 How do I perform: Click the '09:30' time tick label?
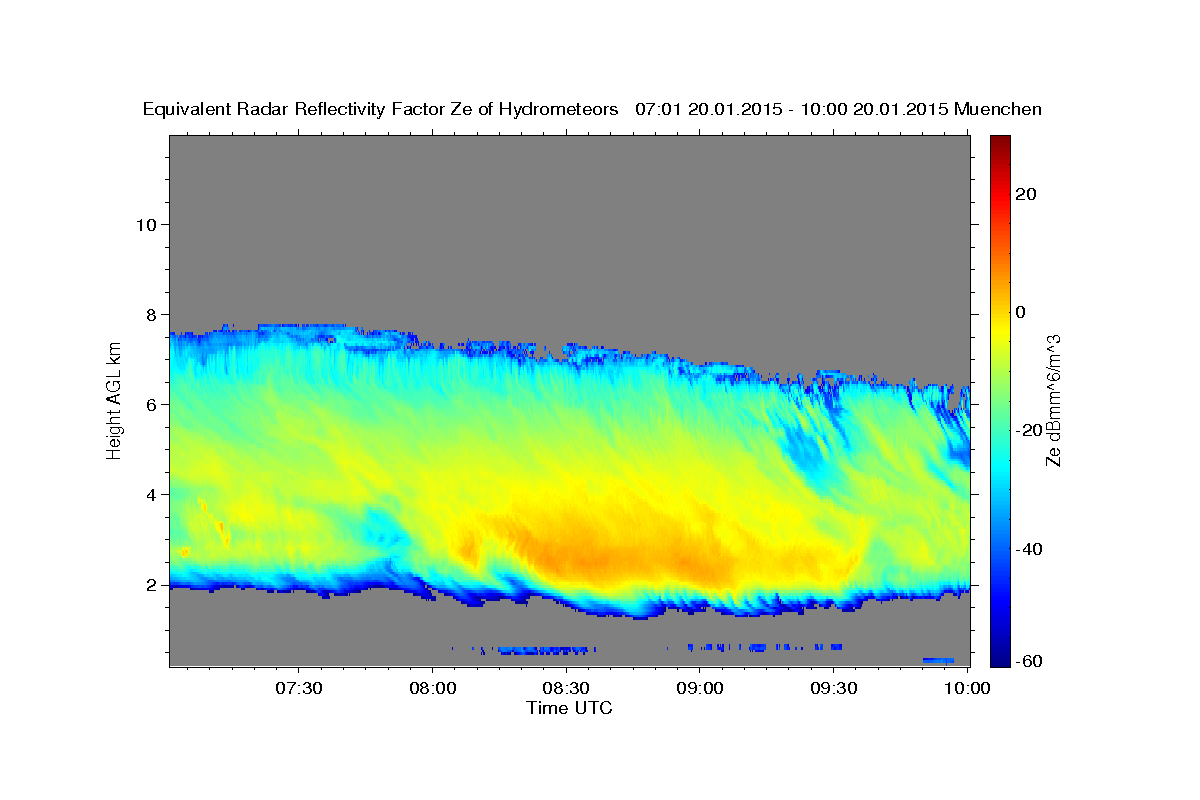pyautogui.click(x=834, y=688)
